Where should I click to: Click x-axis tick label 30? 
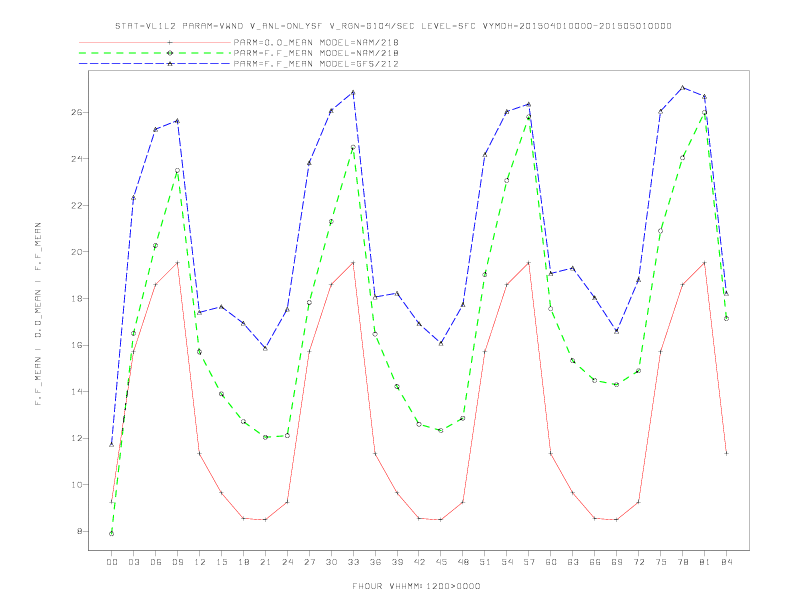click(331, 562)
